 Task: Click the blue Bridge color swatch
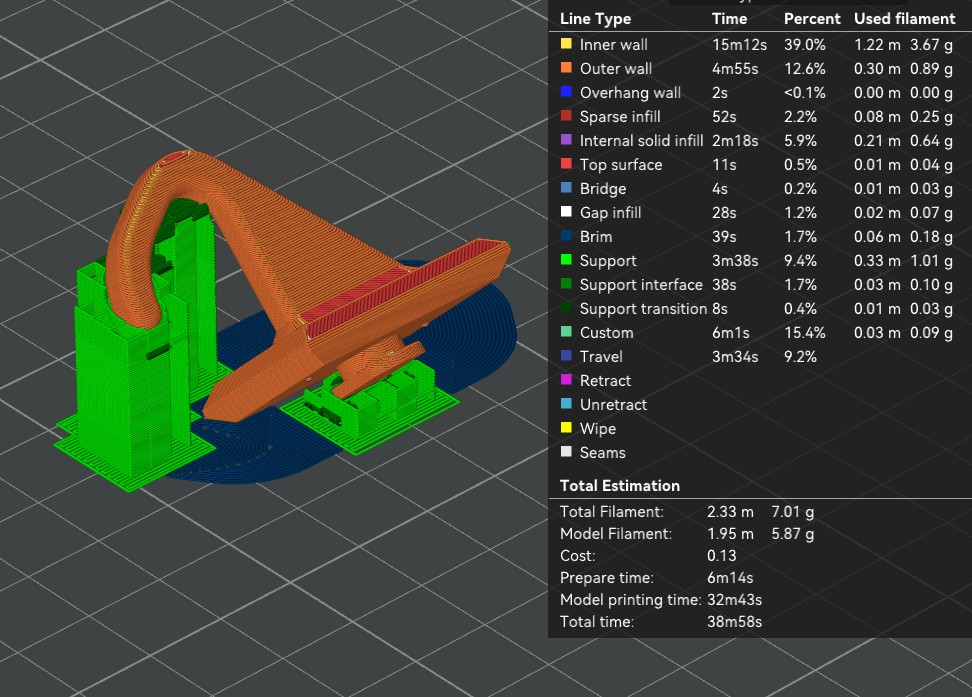pos(566,188)
